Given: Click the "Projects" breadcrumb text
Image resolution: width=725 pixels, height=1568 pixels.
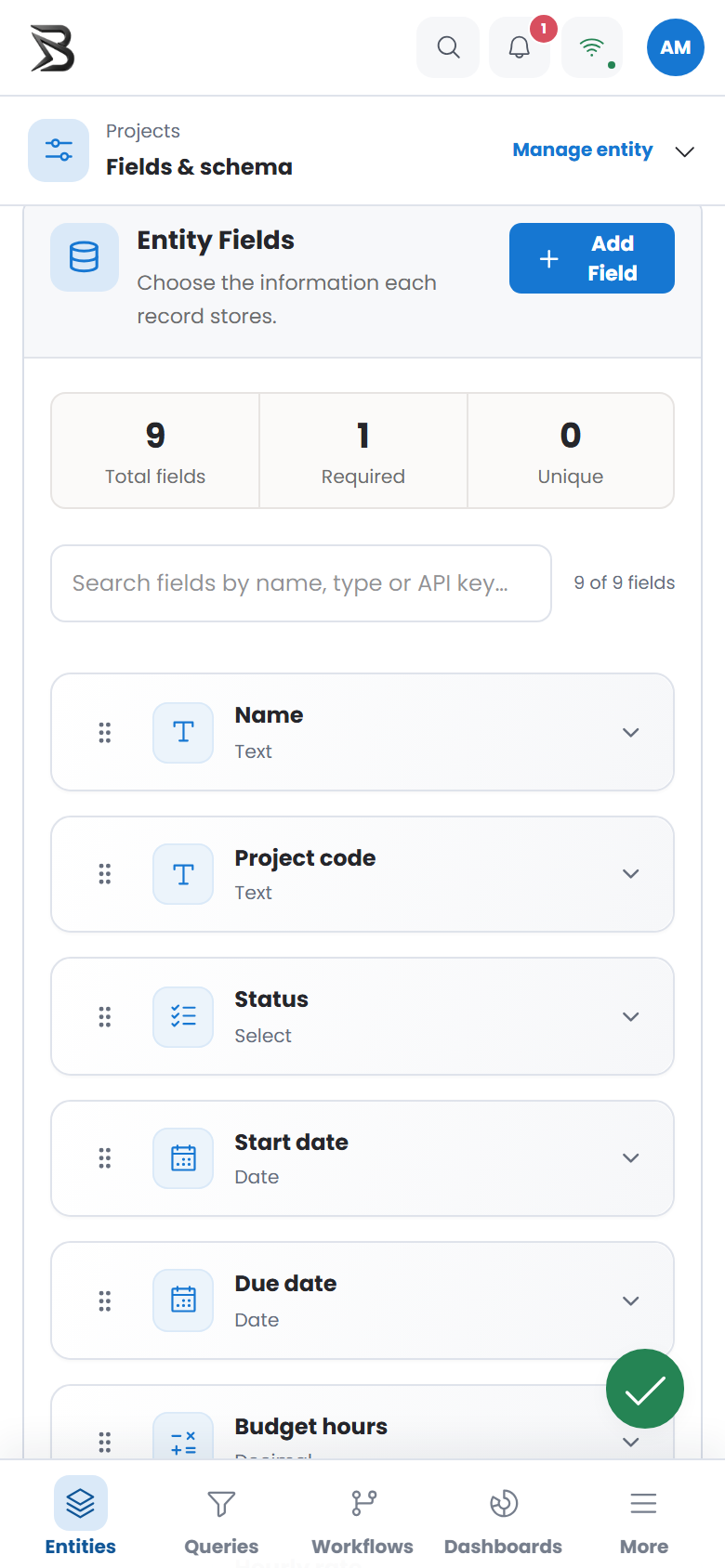Looking at the screenshot, I should click(143, 131).
